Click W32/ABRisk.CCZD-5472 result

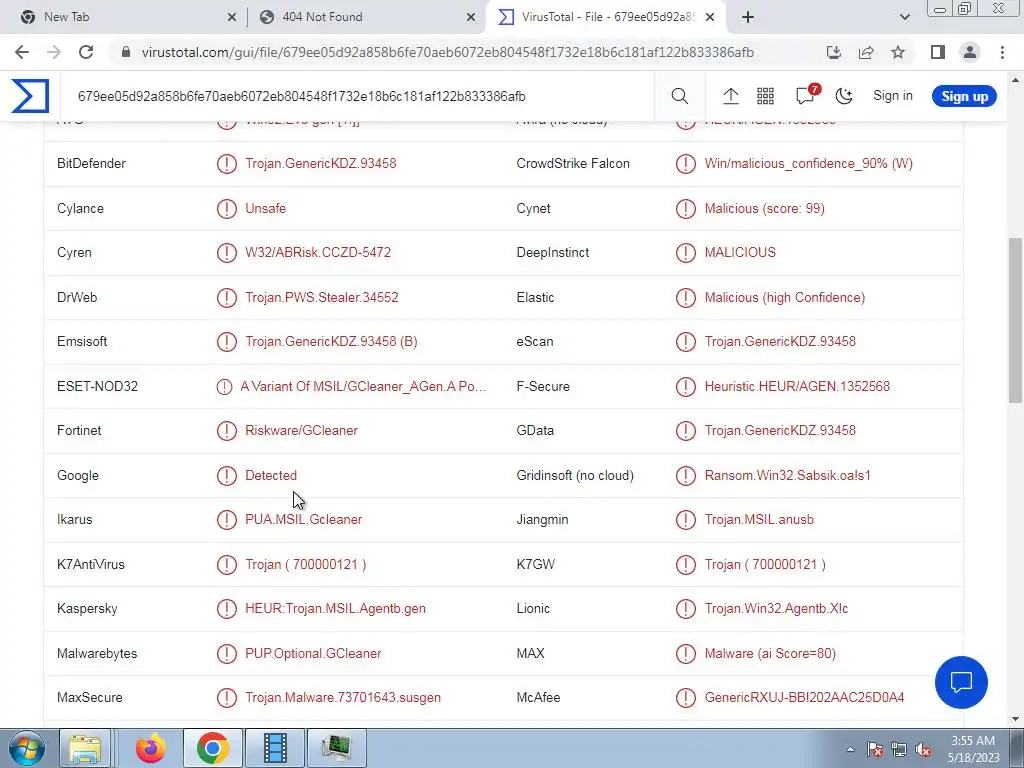pyautogui.click(x=317, y=252)
